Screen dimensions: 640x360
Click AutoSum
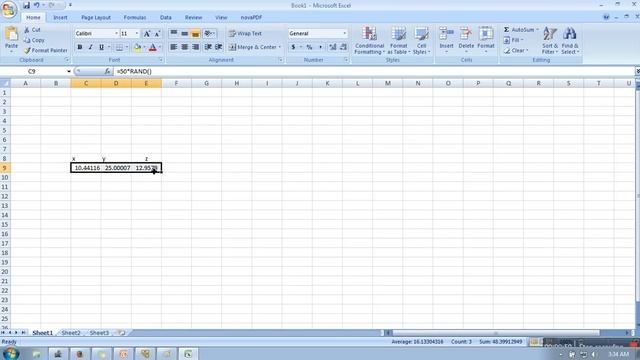[519, 30]
